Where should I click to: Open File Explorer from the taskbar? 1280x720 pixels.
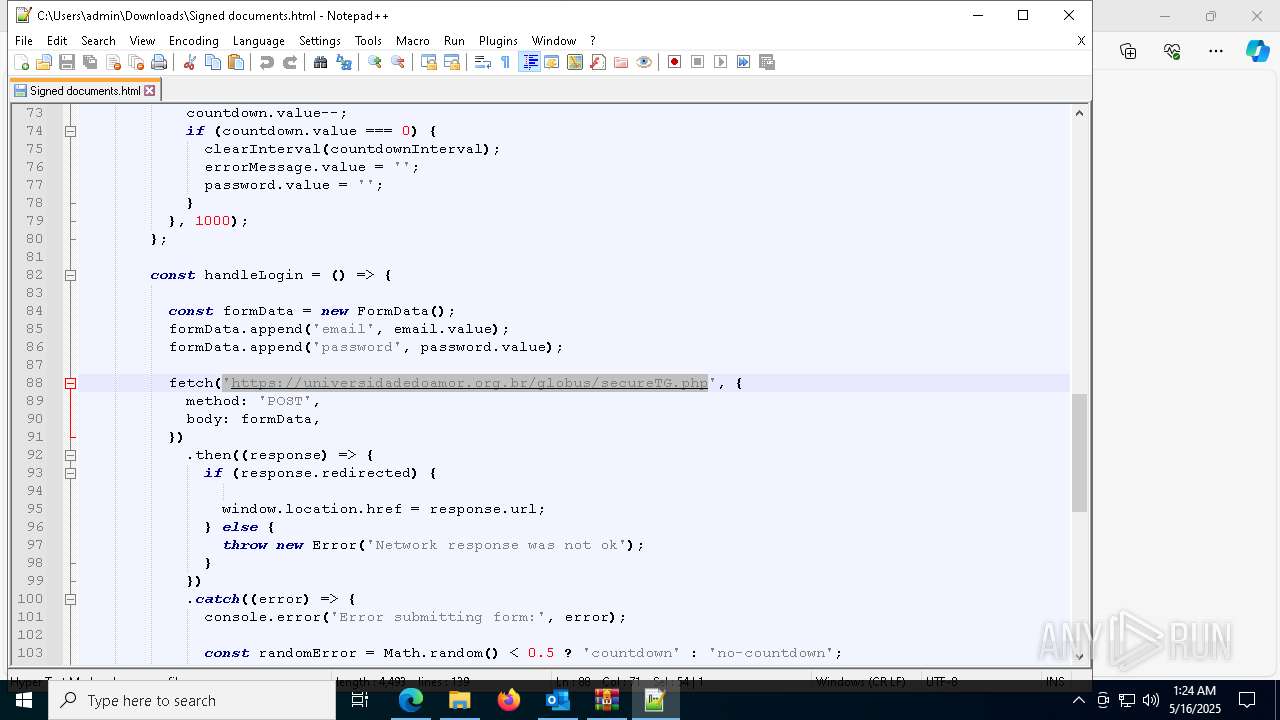[x=460, y=701]
